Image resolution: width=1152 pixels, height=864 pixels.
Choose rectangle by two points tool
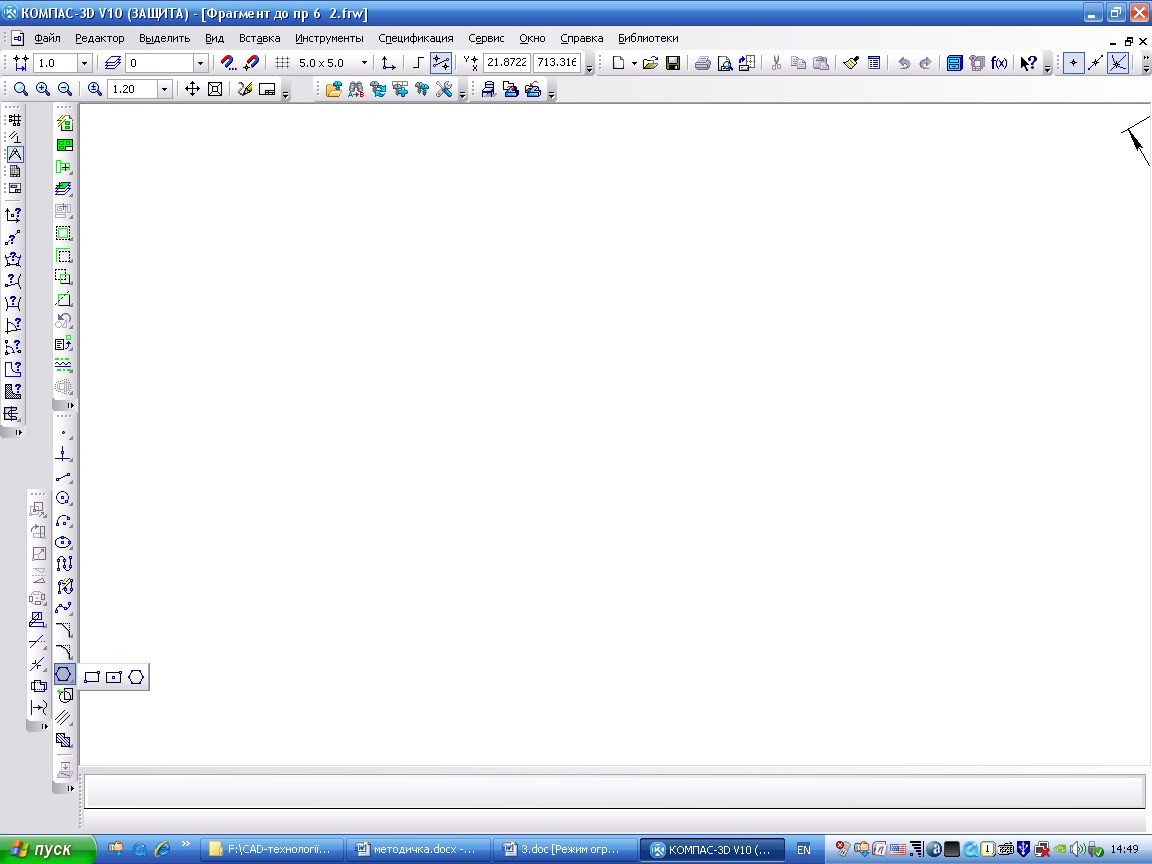92,677
